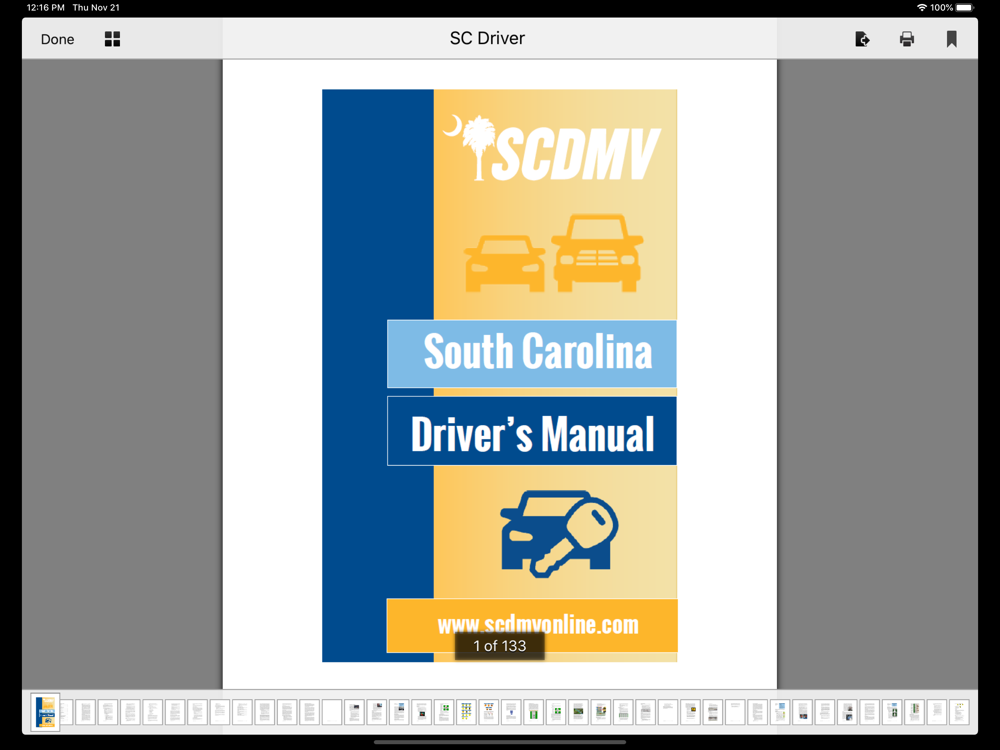Tap the Wi-Fi status icon

tap(921, 8)
